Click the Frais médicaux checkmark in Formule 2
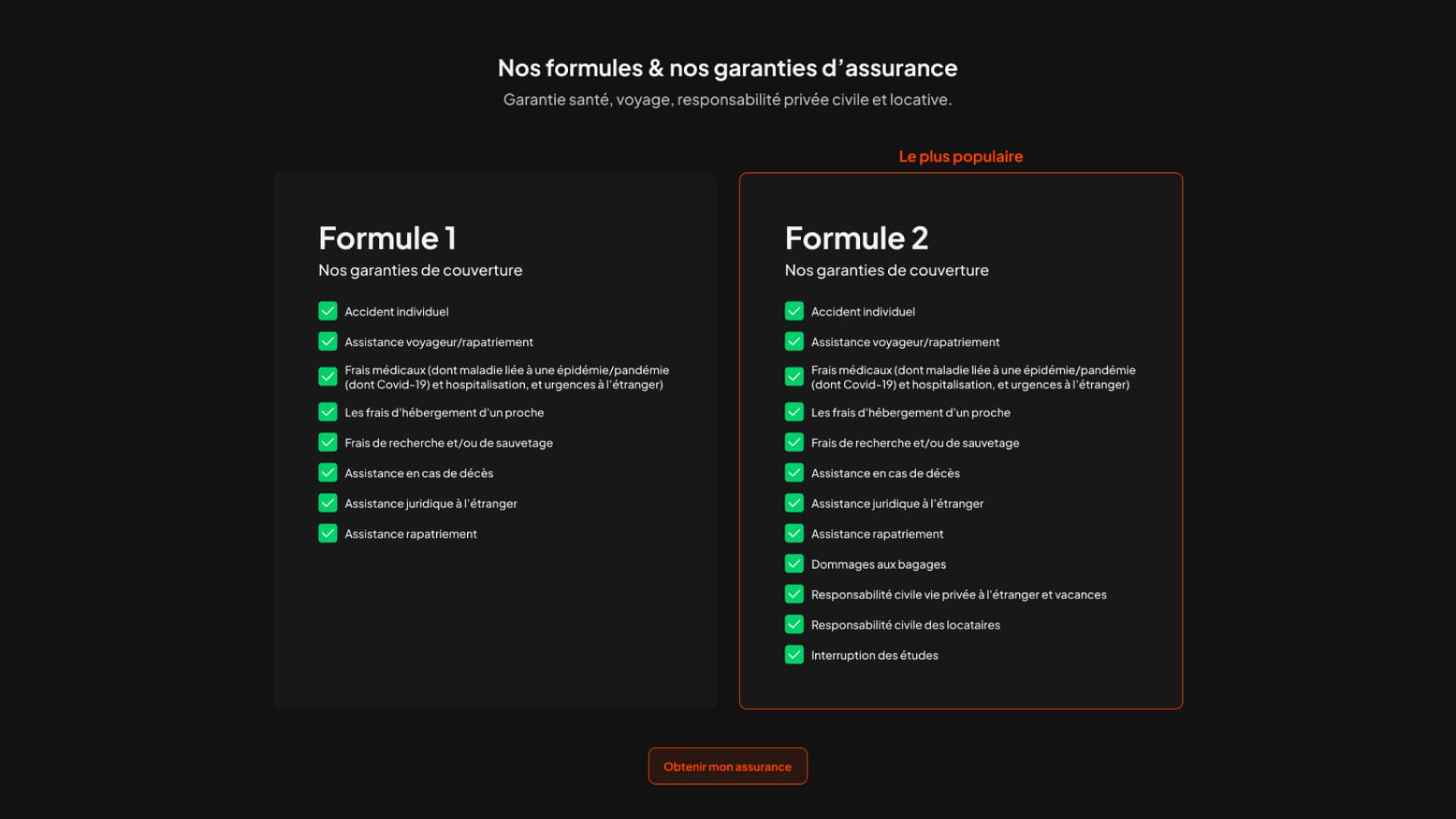The height and width of the screenshot is (819, 1456). click(x=794, y=376)
